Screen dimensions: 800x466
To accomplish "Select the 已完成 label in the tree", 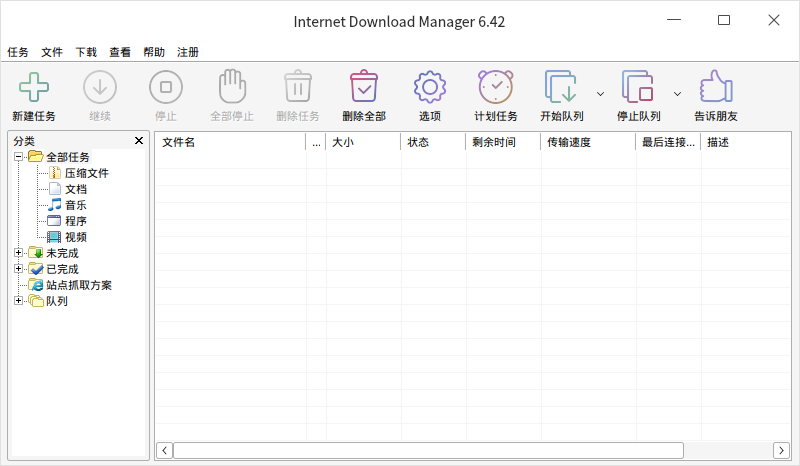I will (x=63, y=269).
